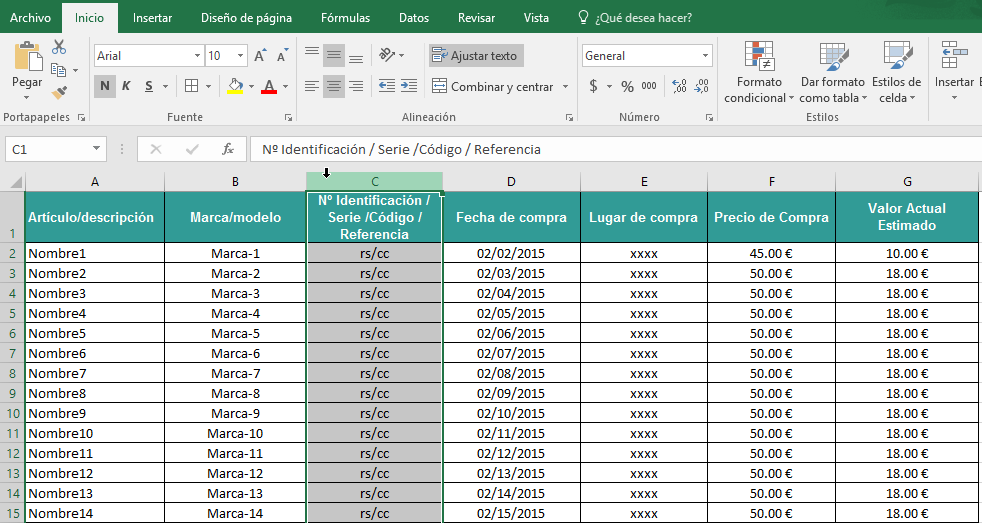Decrease decimal places icon
This screenshot has height=523, width=982.
701,86
